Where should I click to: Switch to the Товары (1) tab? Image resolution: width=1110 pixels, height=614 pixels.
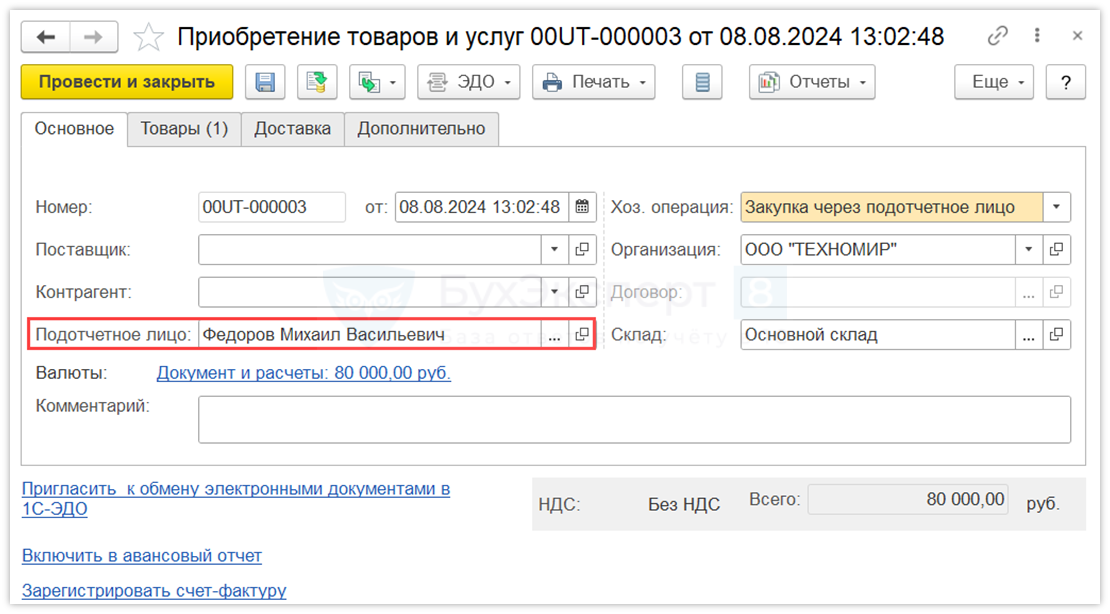[184, 129]
